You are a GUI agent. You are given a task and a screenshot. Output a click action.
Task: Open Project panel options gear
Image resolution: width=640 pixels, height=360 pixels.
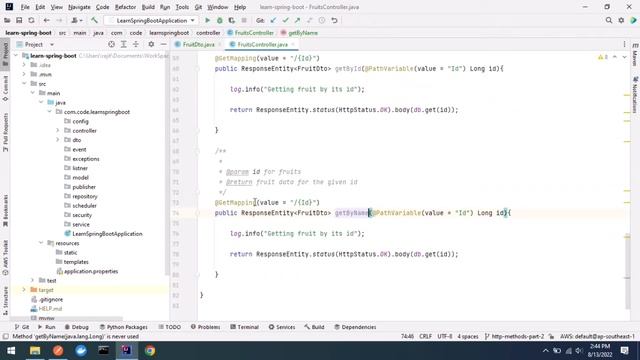coord(151,44)
